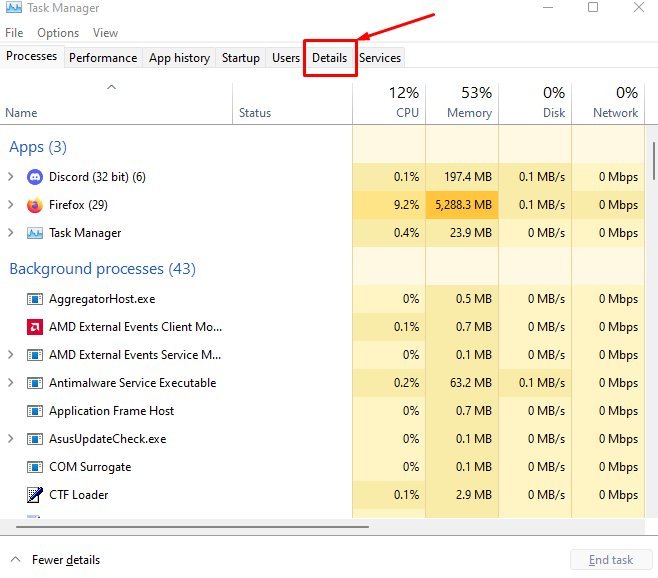Click the vertical scrollbar thumb
The height and width of the screenshot is (578, 658).
653,161
